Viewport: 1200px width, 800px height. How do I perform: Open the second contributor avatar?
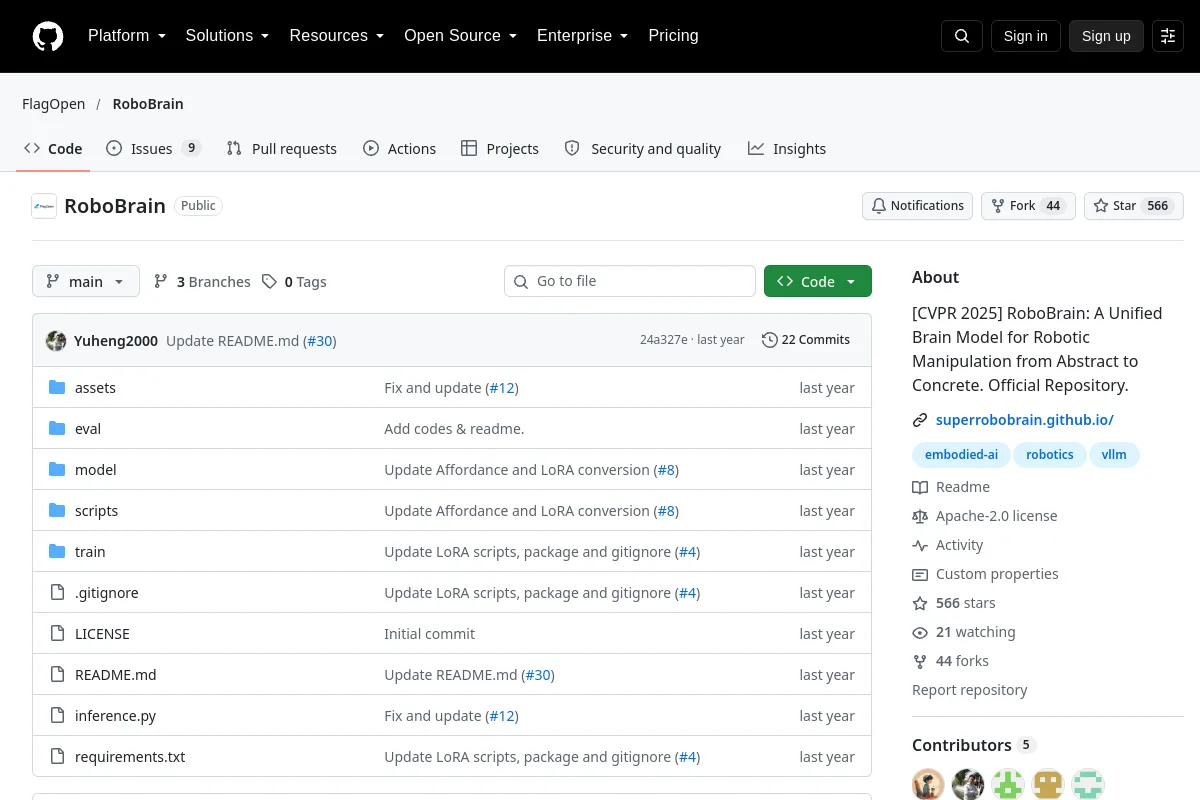pyautogui.click(x=968, y=785)
